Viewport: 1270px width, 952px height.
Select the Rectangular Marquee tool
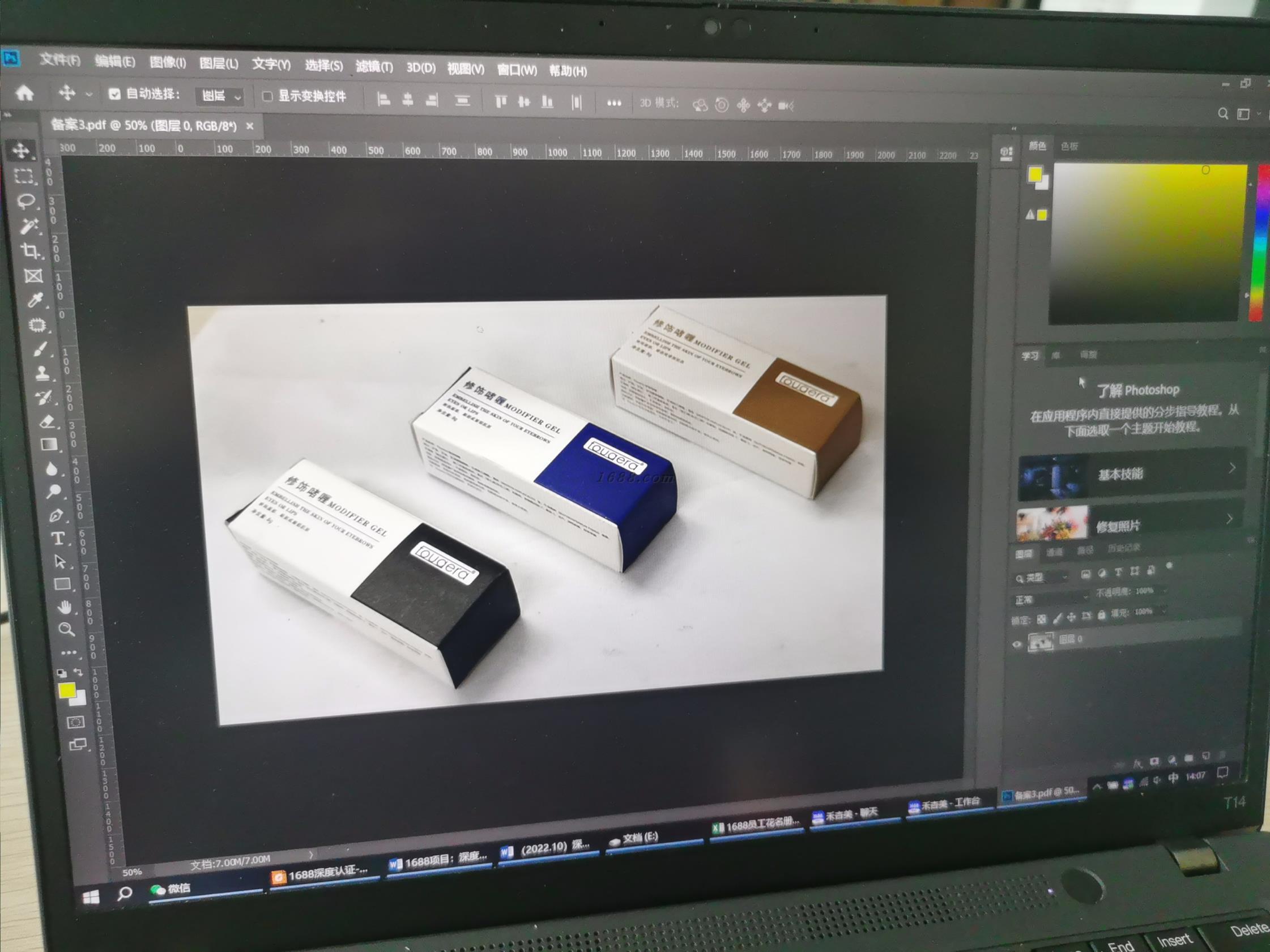click(24, 176)
